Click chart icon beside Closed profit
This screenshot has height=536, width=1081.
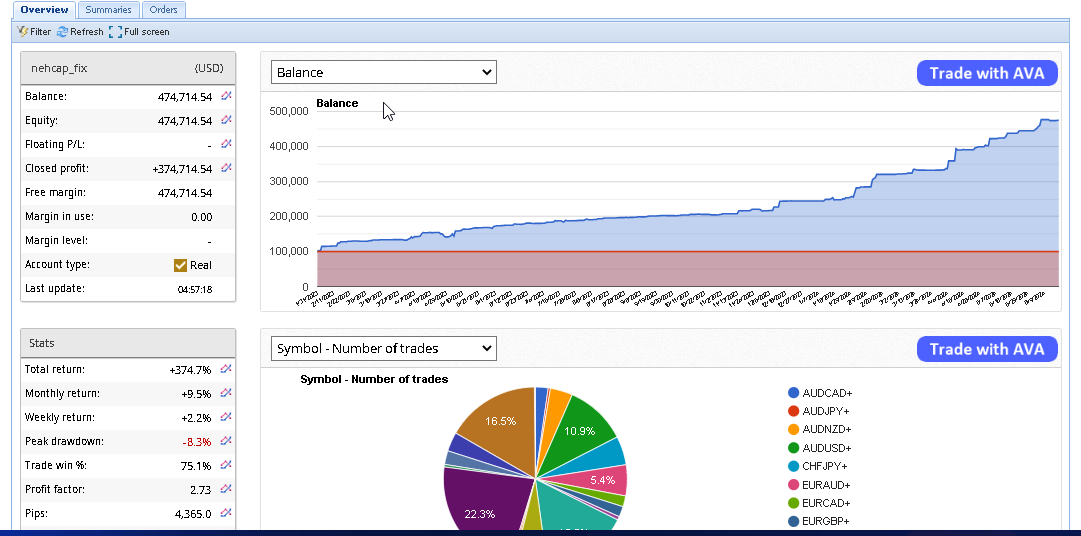point(226,168)
